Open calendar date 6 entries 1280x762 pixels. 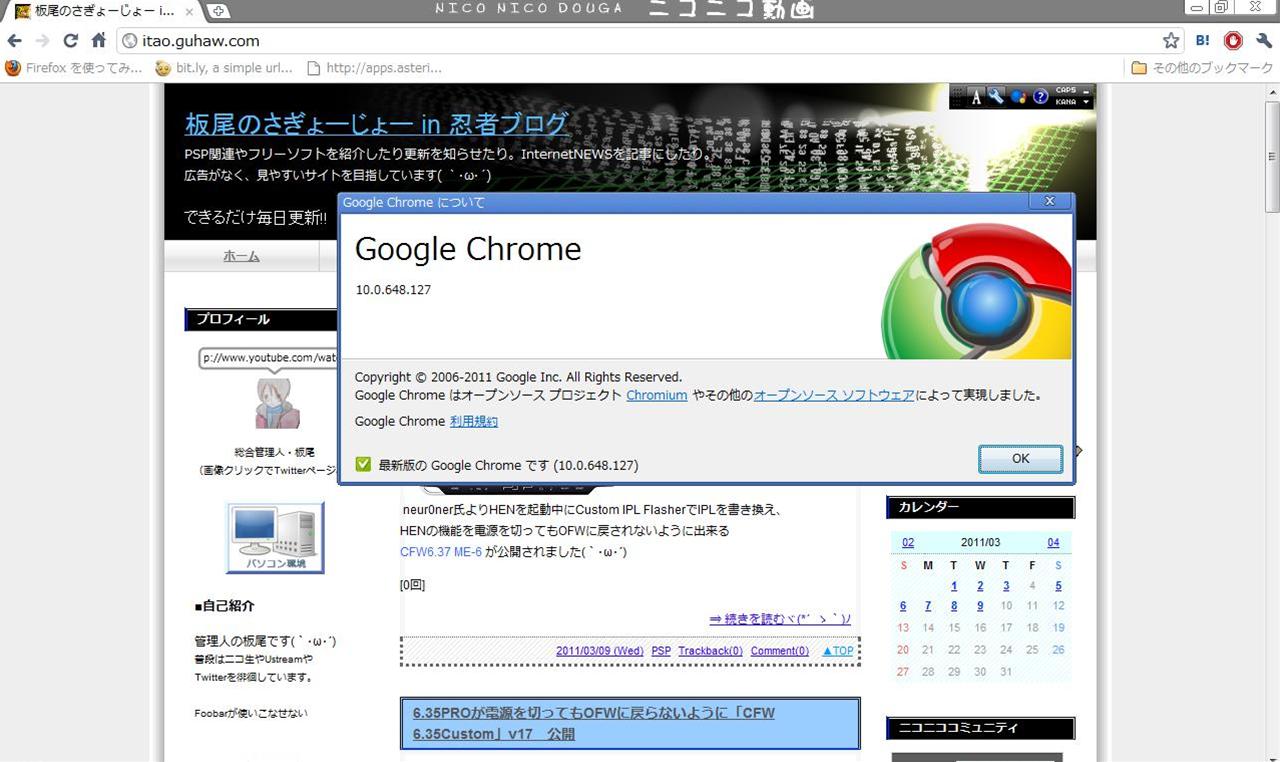point(903,606)
